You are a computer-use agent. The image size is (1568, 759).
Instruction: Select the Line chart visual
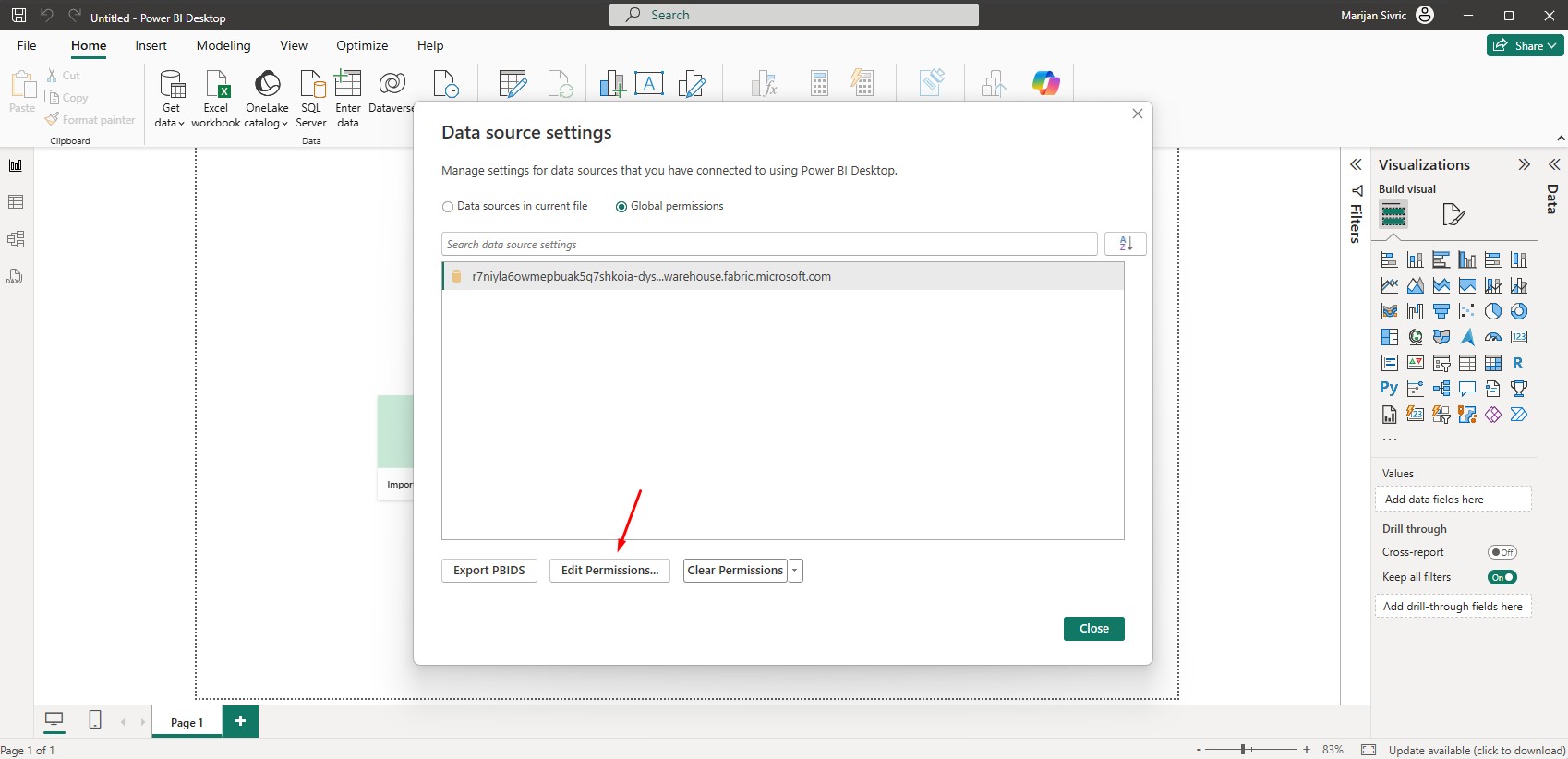(x=1390, y=285)
